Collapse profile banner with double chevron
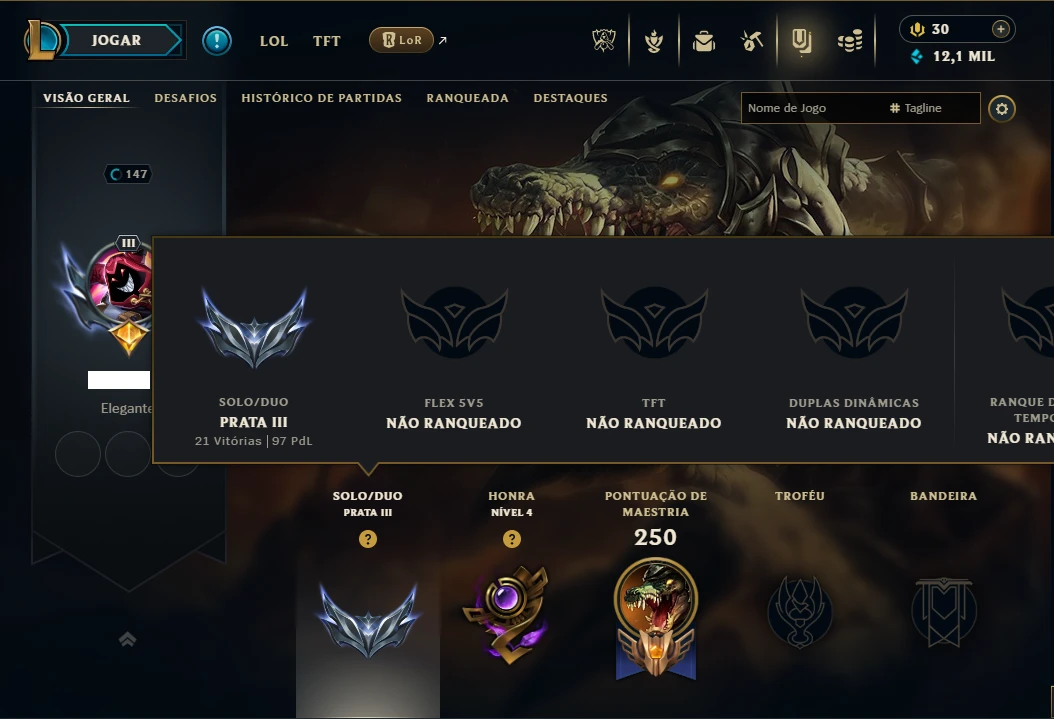The height and width of the screenshot is (719, 1054). pos(128,639)
